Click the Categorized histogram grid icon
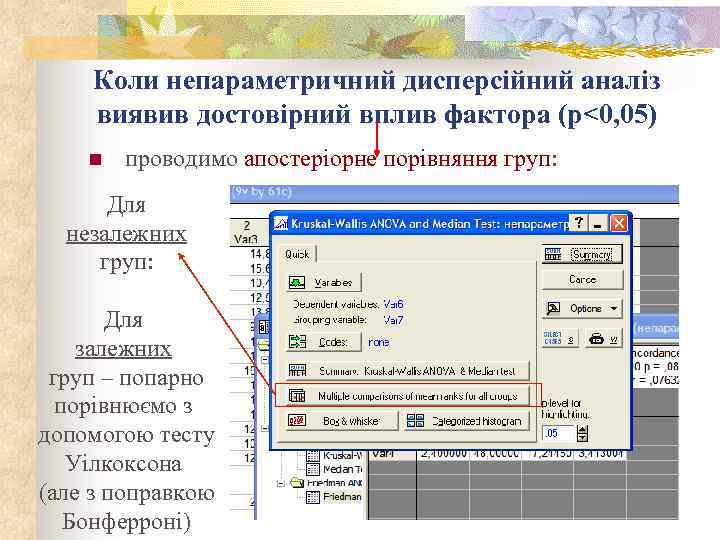This screenshot has width=720, height=540. (416, 421)
